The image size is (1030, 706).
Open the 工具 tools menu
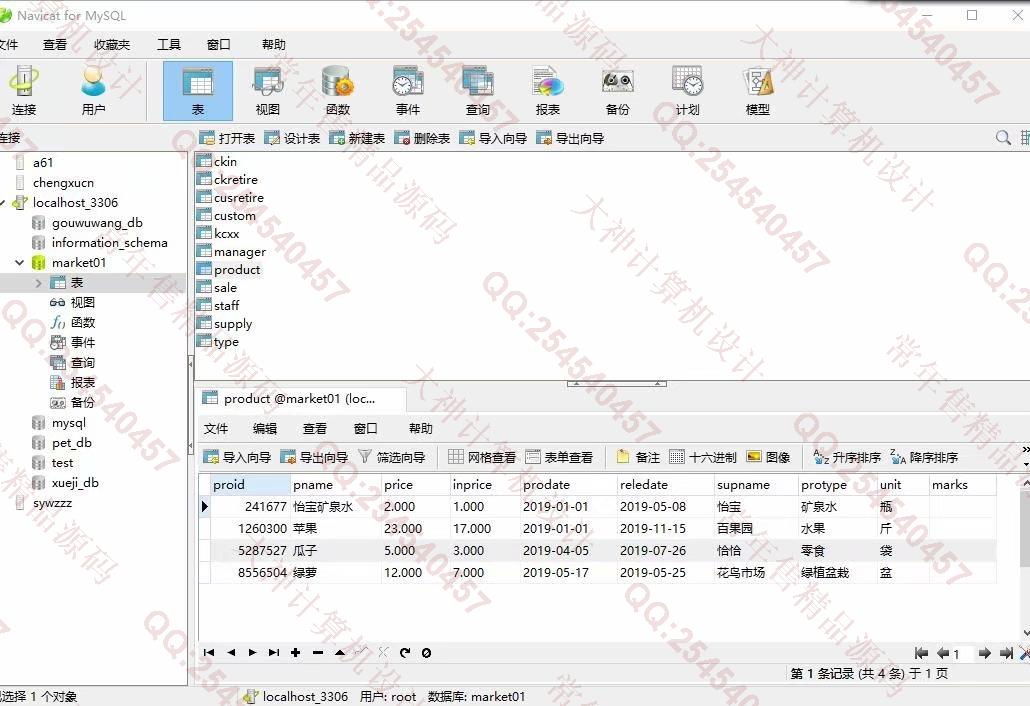pyautogui.click(x=169, y=45)
